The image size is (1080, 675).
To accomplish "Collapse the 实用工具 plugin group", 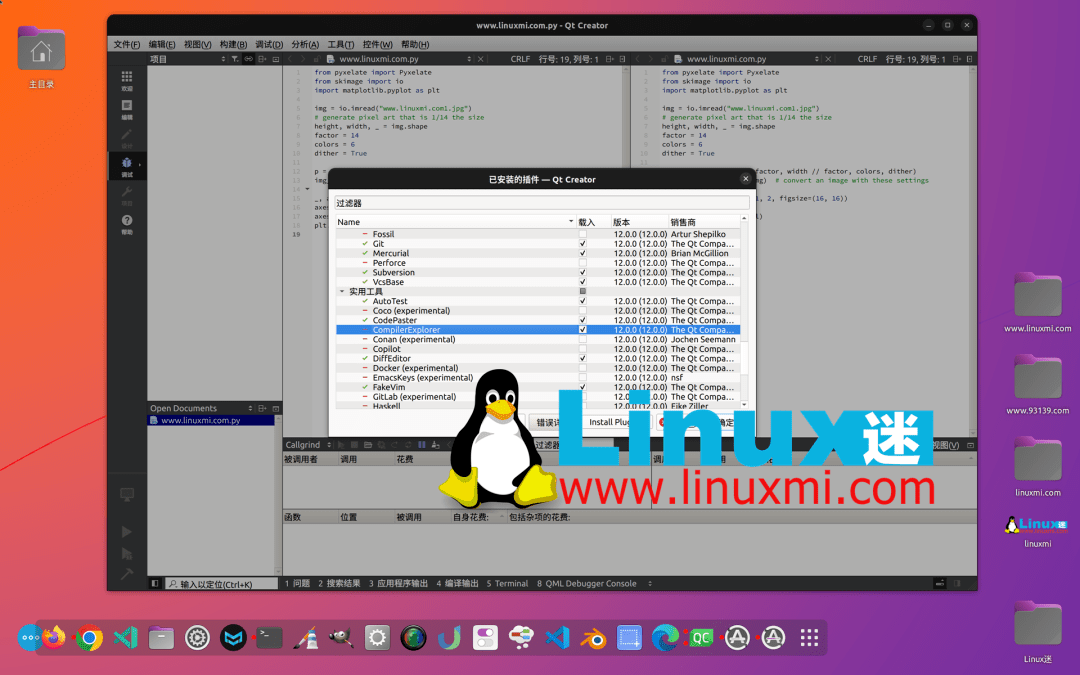I will coord(342,291).
